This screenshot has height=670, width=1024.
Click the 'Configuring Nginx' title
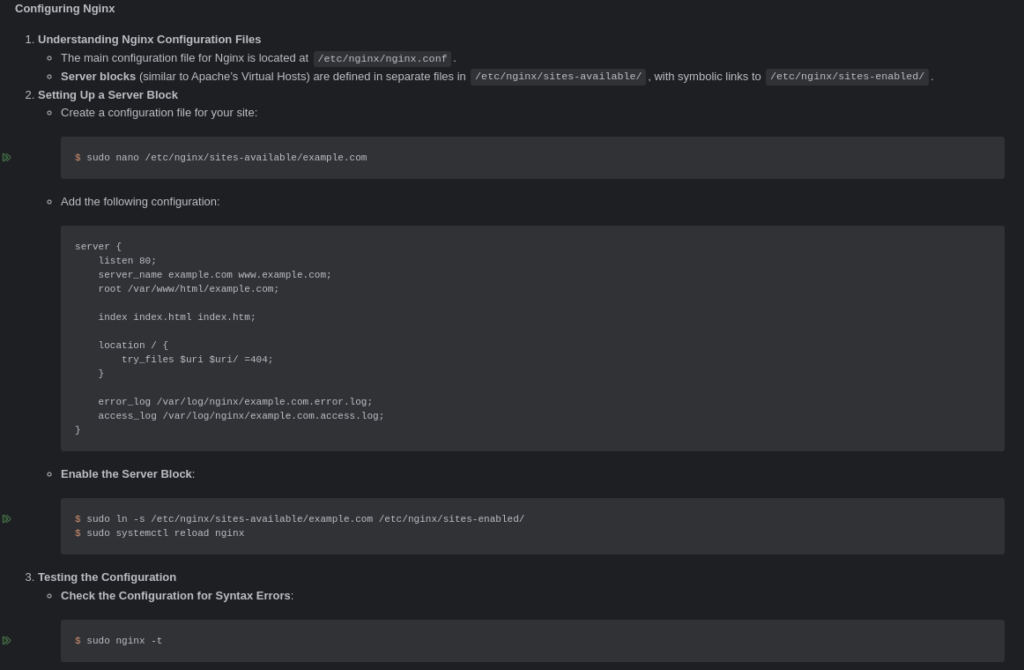click(65, 8)
